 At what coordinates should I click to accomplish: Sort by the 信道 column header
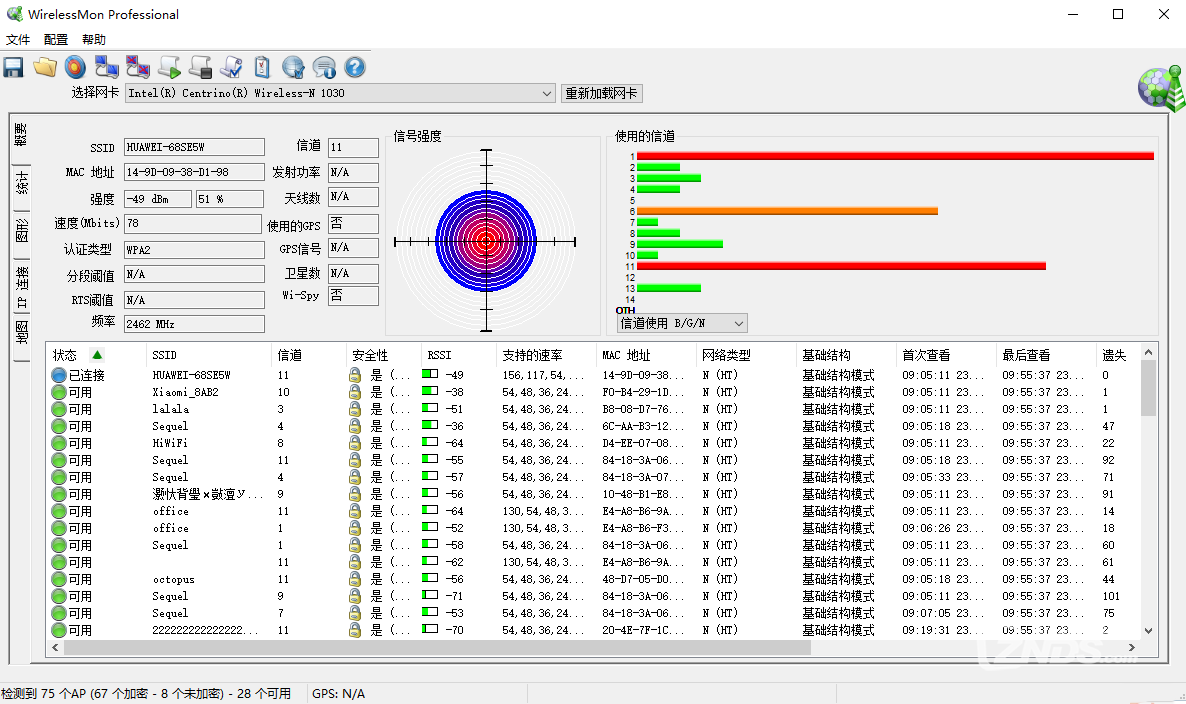[x=308, y=355]
